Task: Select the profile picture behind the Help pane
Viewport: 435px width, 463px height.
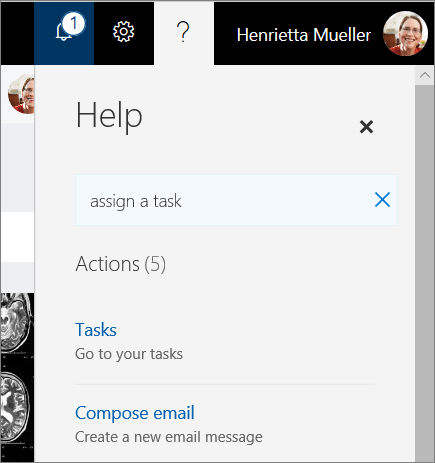Action: pos(21,94)
